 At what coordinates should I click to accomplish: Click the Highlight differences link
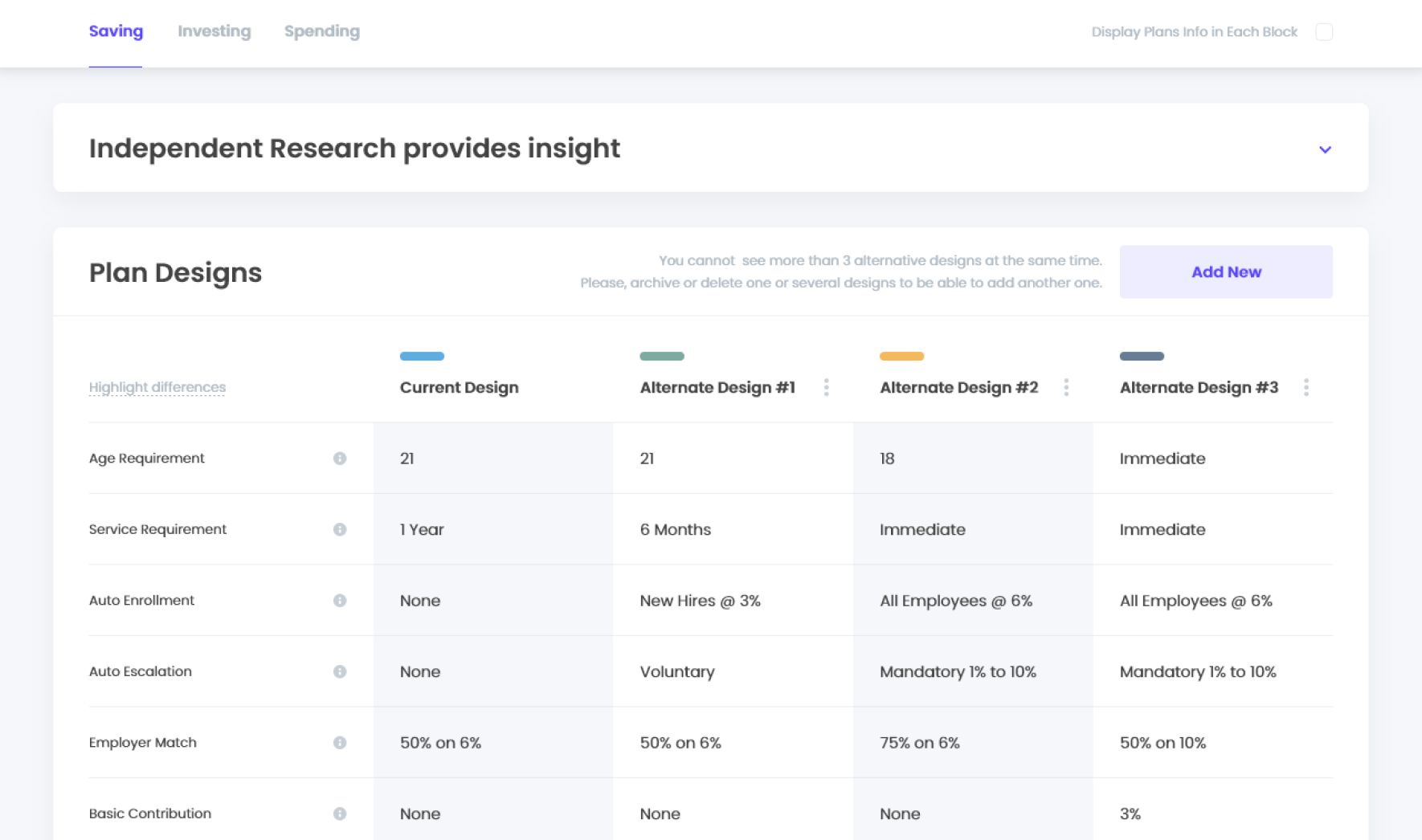pos(157,387)
